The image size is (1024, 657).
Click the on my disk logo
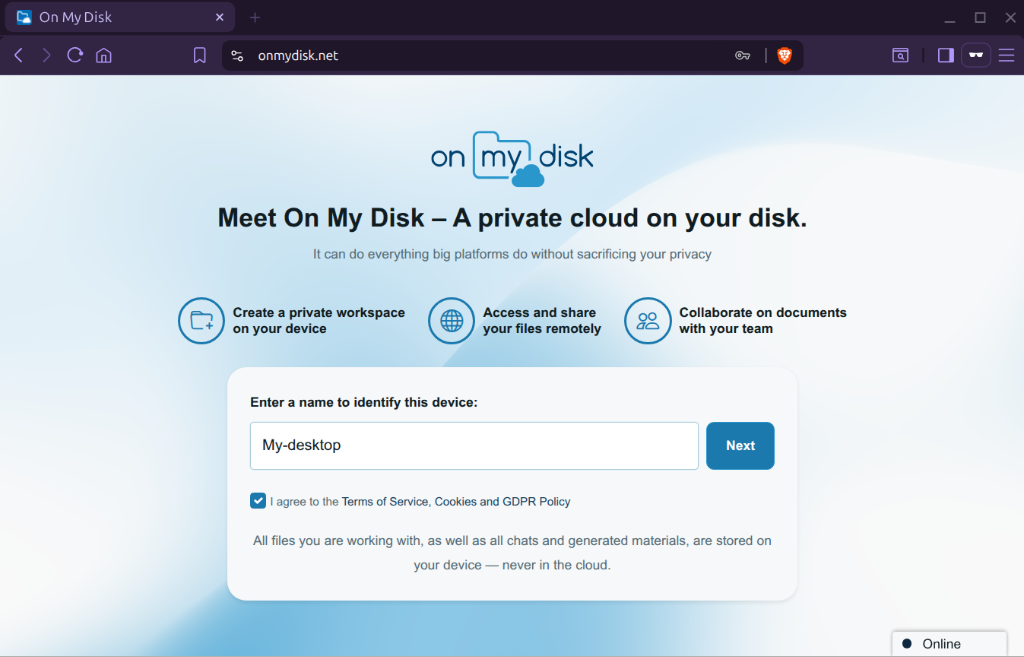tap(512, 159)
